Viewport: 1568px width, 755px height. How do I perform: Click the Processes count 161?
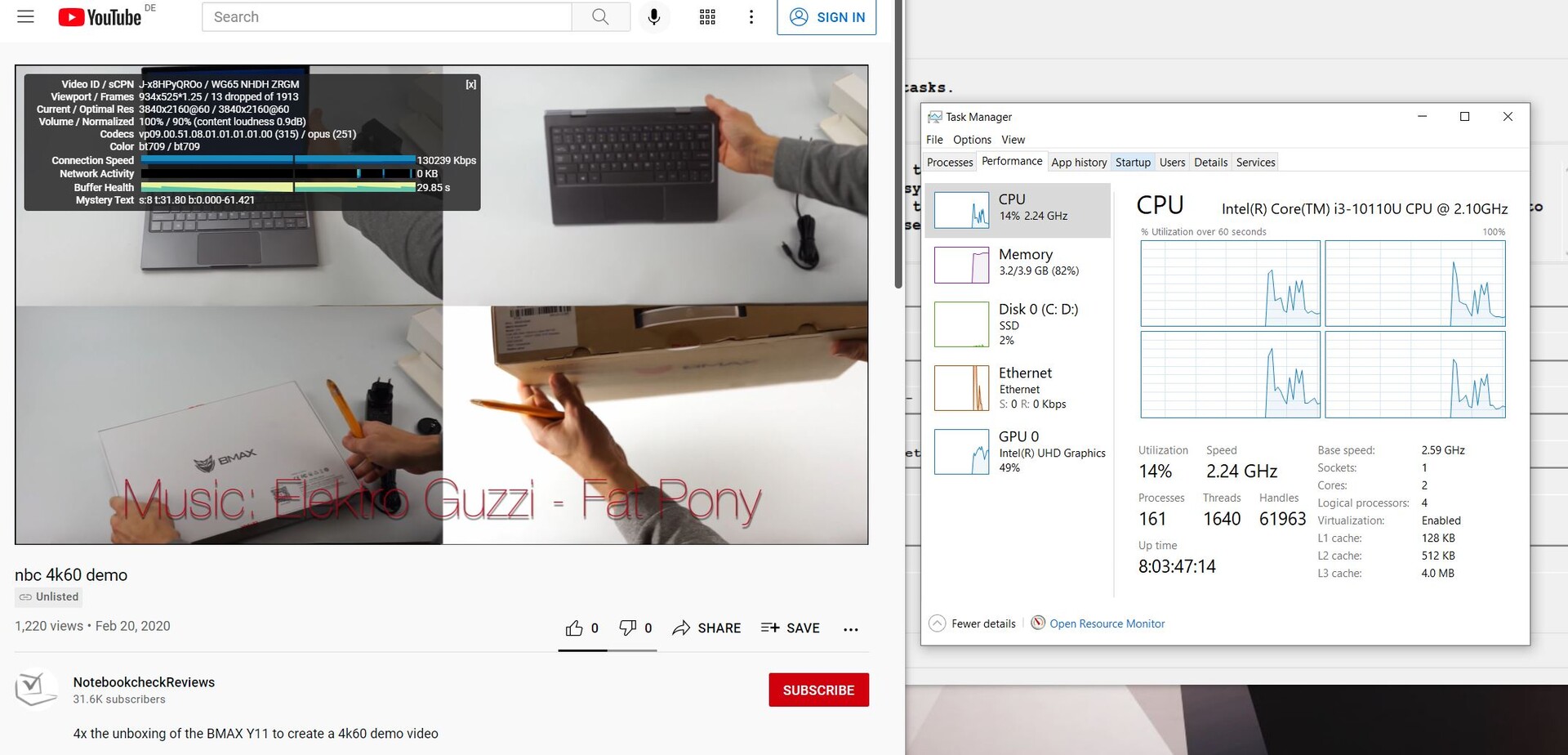(1152, 519)
